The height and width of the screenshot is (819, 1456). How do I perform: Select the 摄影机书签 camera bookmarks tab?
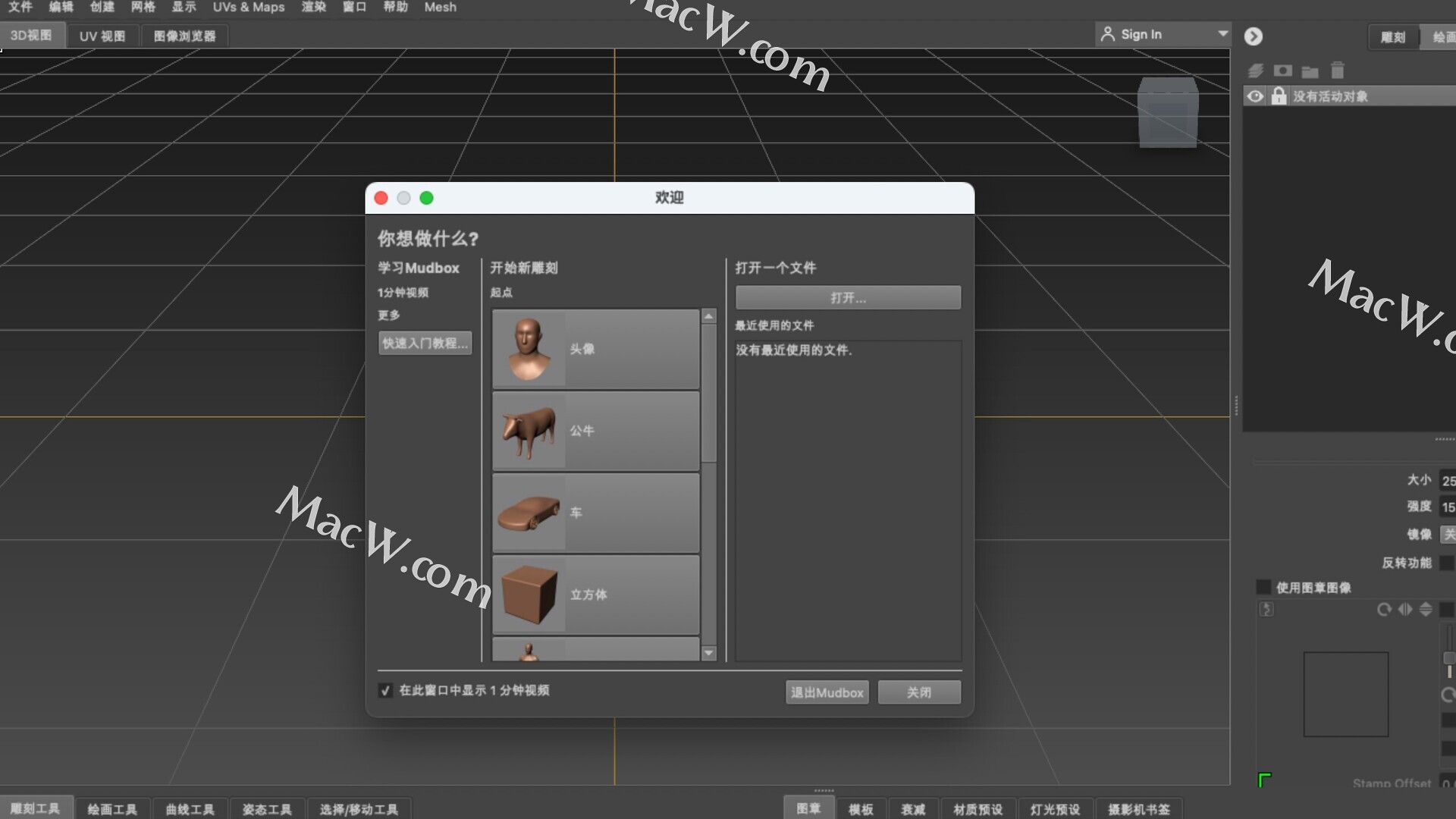pyautogui.click(x=1139, y=809)
